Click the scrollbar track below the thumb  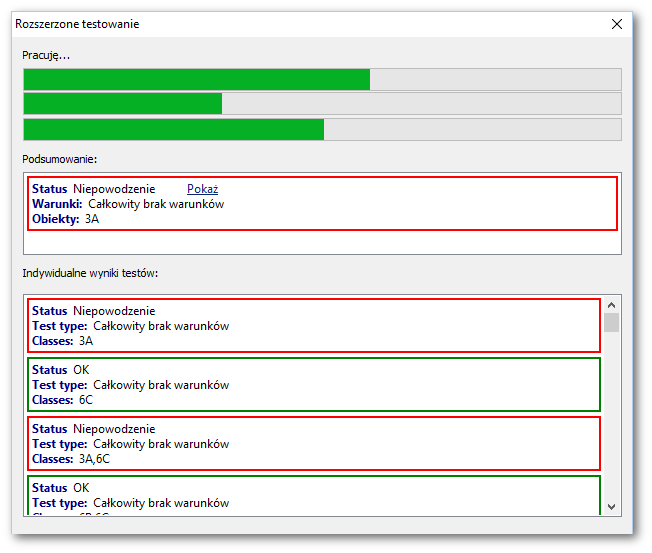(611, 420)
